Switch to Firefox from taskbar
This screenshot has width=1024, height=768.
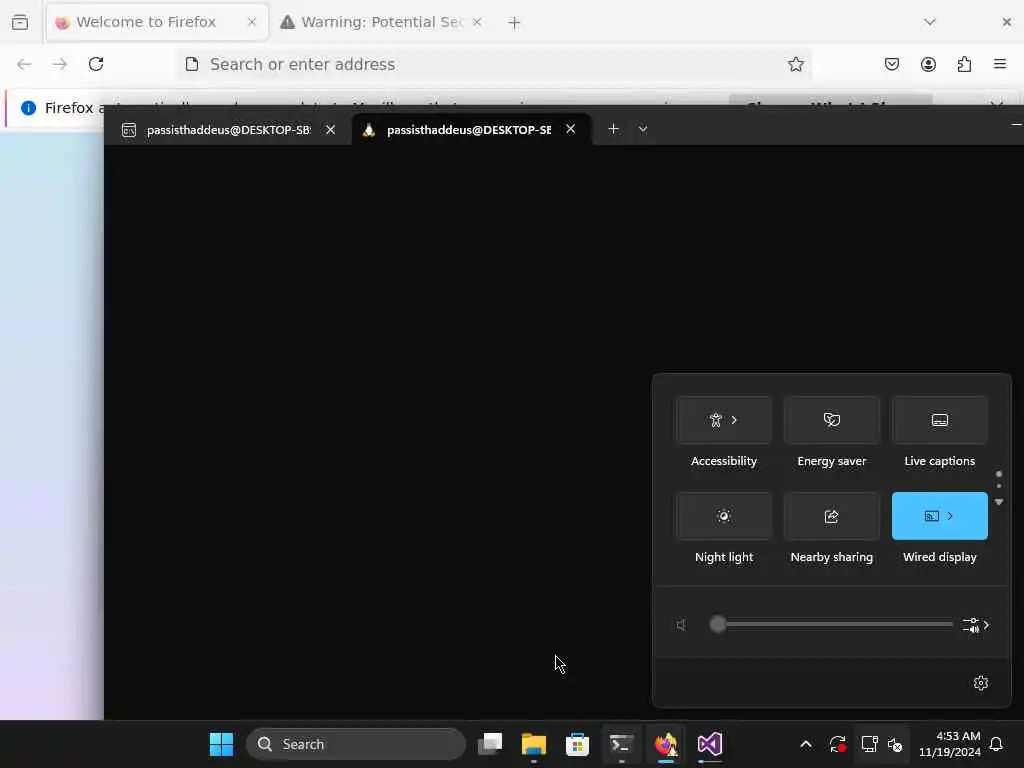click(x=665, y=744)
